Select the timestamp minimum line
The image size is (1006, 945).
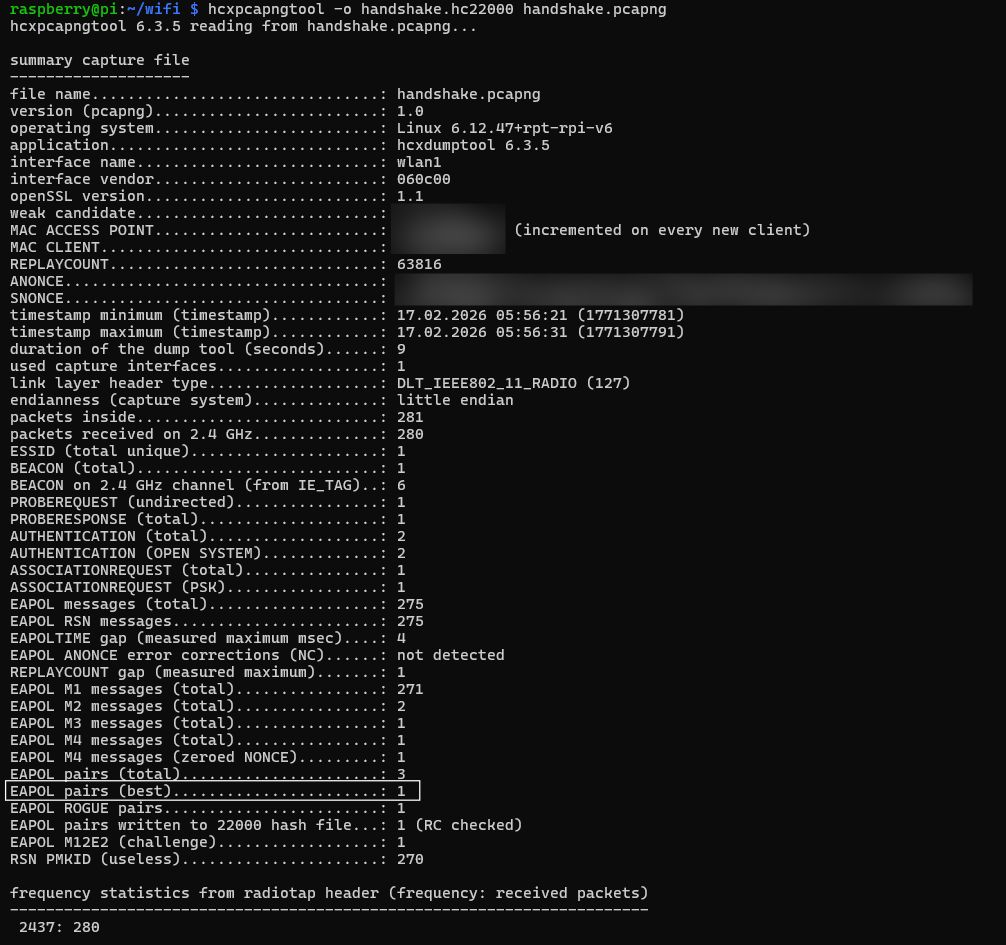pyautogui.click(x=300, y=315)
